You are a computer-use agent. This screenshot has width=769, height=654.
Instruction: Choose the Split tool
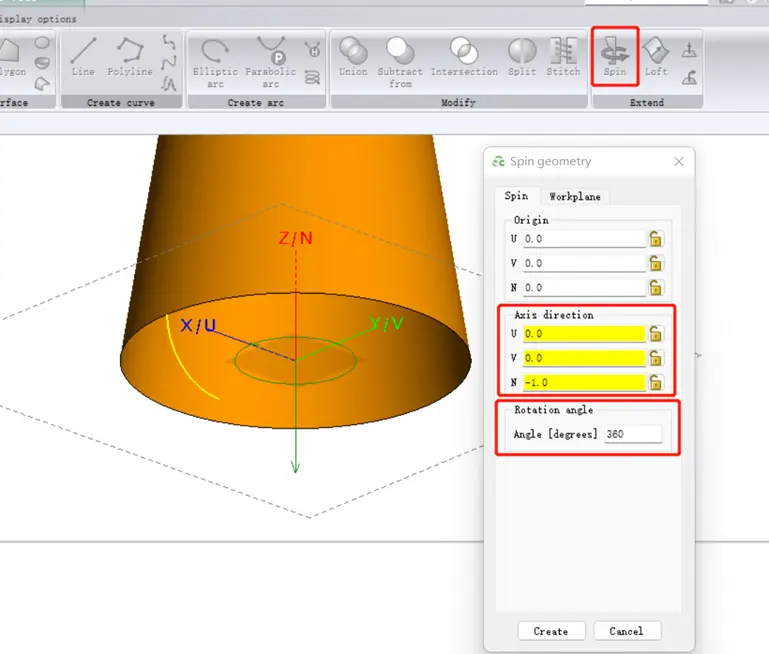pos(522,56)
